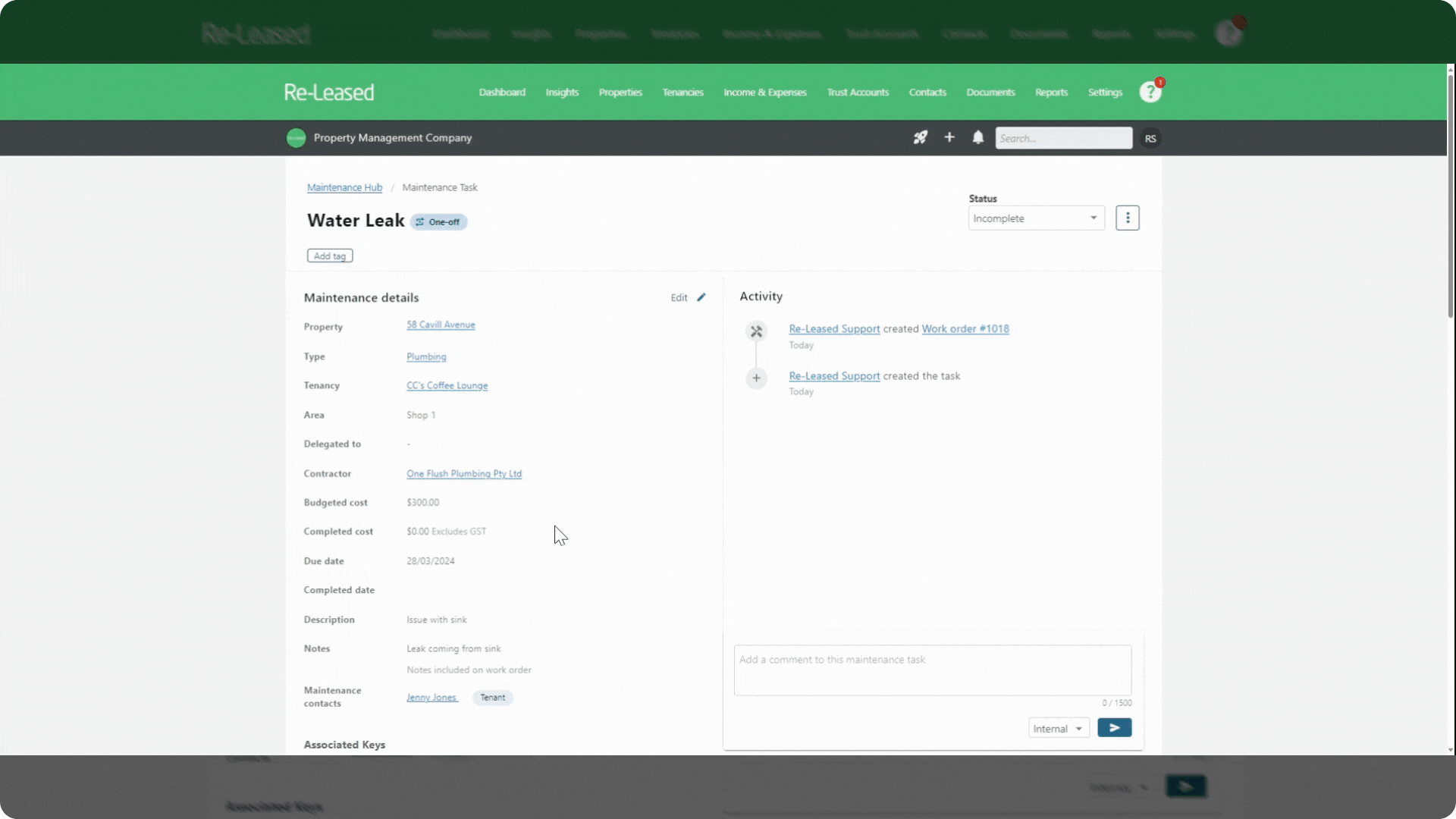The width and height of the screenshot is (1456, 819).
Task: Click Property Management Company name
Action: pyautogui.click(x=393, y=138)
